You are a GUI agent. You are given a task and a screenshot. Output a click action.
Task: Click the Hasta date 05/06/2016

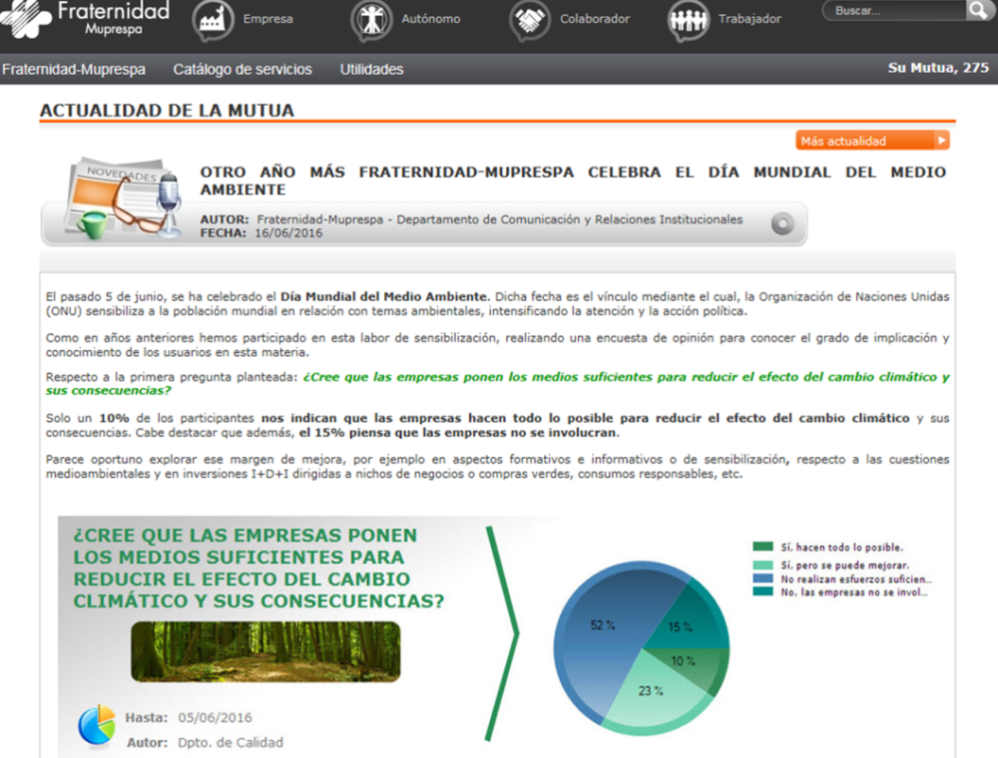tap(215, 718)
